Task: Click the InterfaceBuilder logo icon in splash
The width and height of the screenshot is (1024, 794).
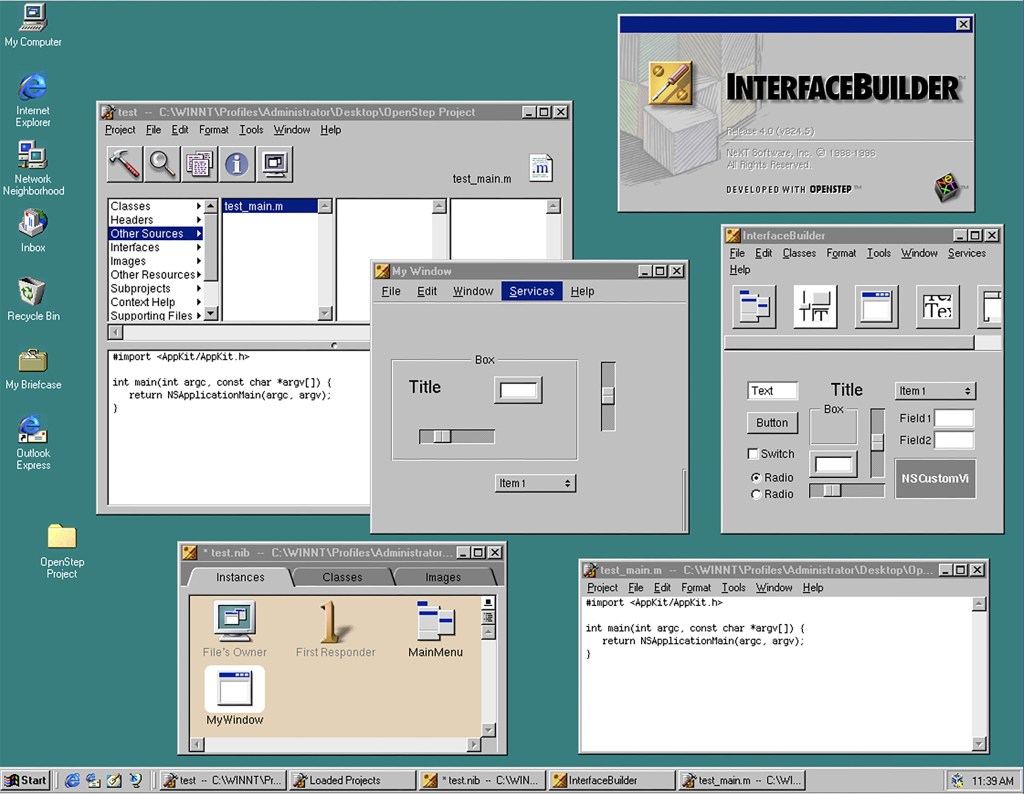Action: click(x=670, y=84)
